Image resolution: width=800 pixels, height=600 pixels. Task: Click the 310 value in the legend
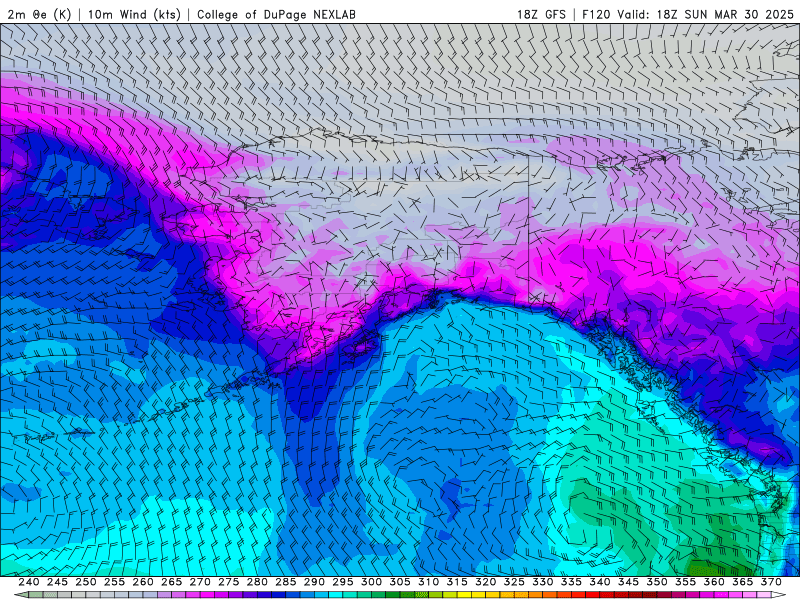point(429,582)
